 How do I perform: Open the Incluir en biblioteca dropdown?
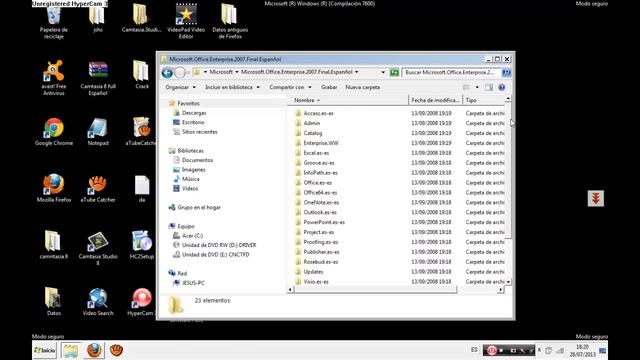point(232,87)
